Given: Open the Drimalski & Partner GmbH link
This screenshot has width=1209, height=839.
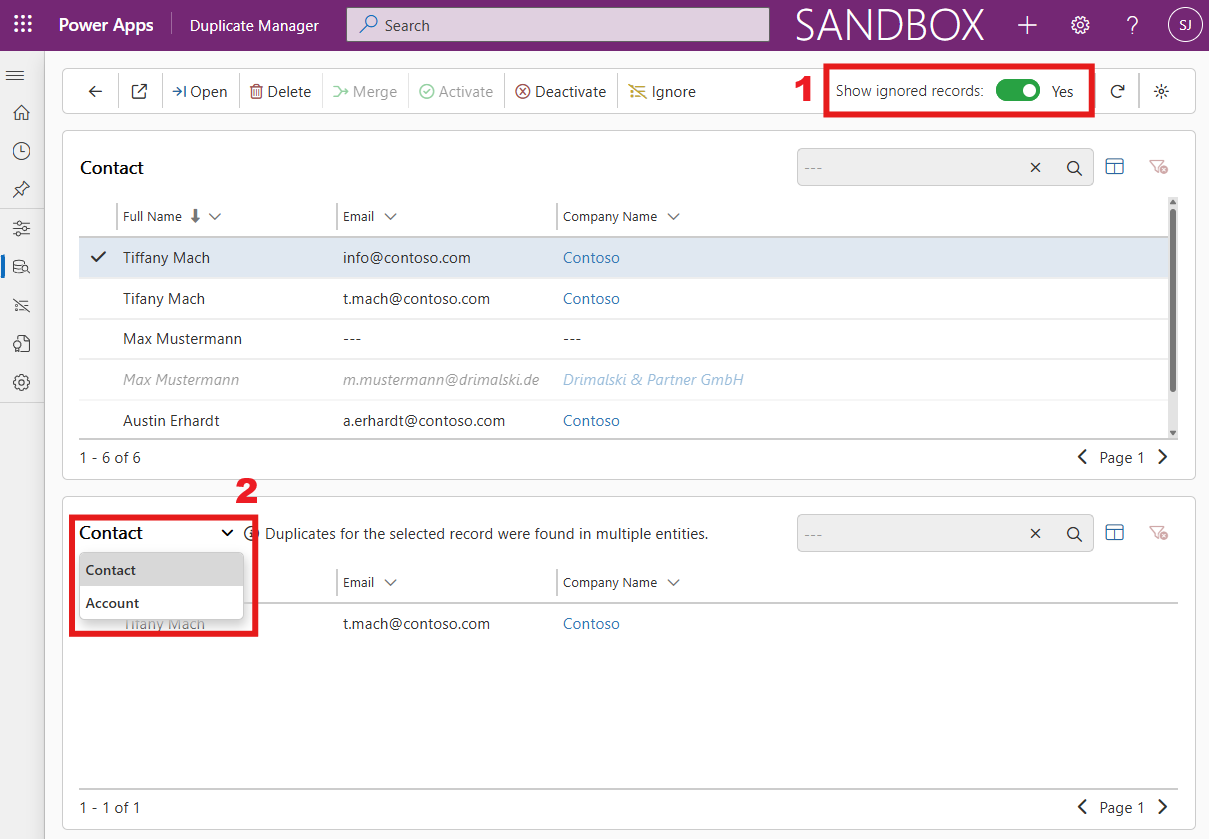Looking at the screenshot, I should coord(653,380).
